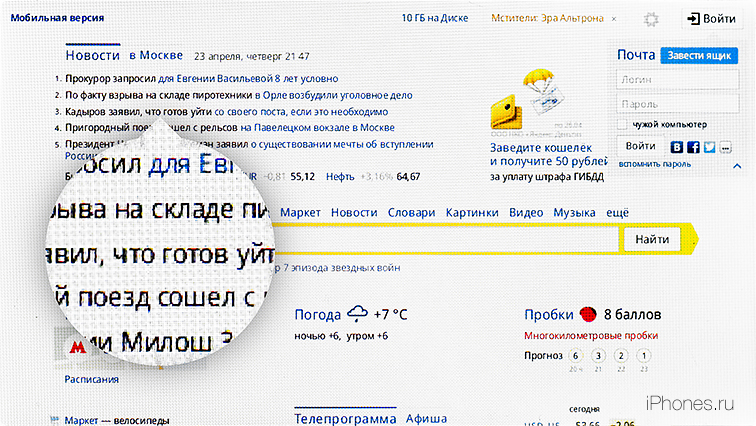756x426 pixels.
Task: Open the Новости service tab
Action: click(354, 213)
